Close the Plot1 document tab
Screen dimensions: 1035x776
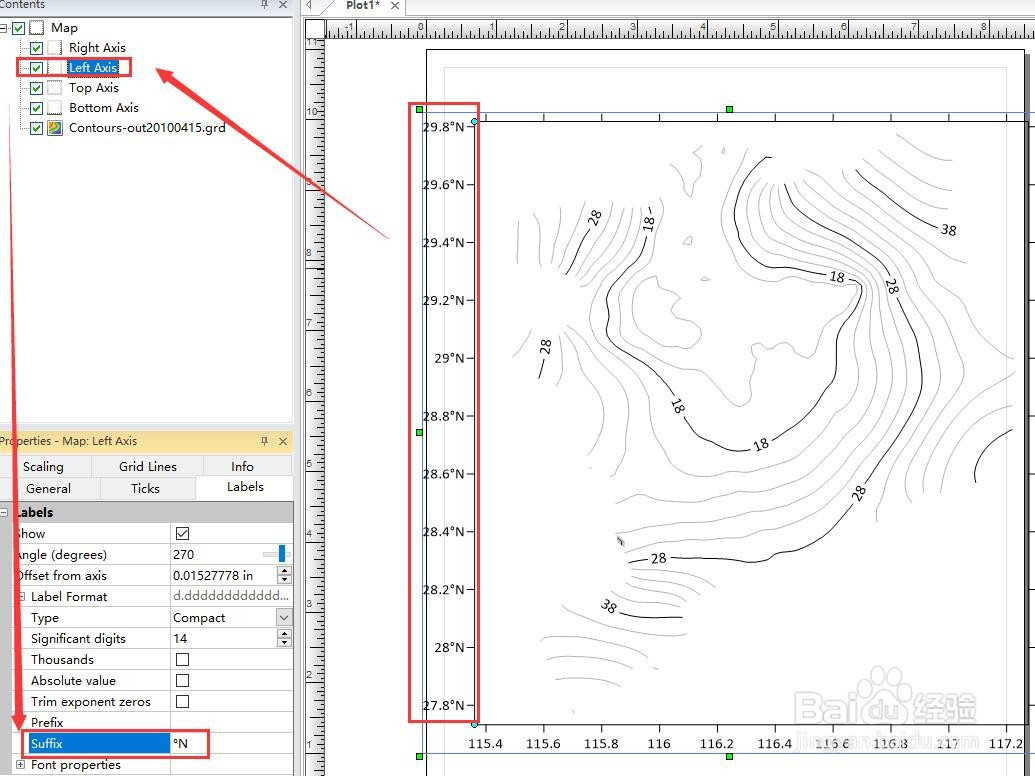[395, 5]
